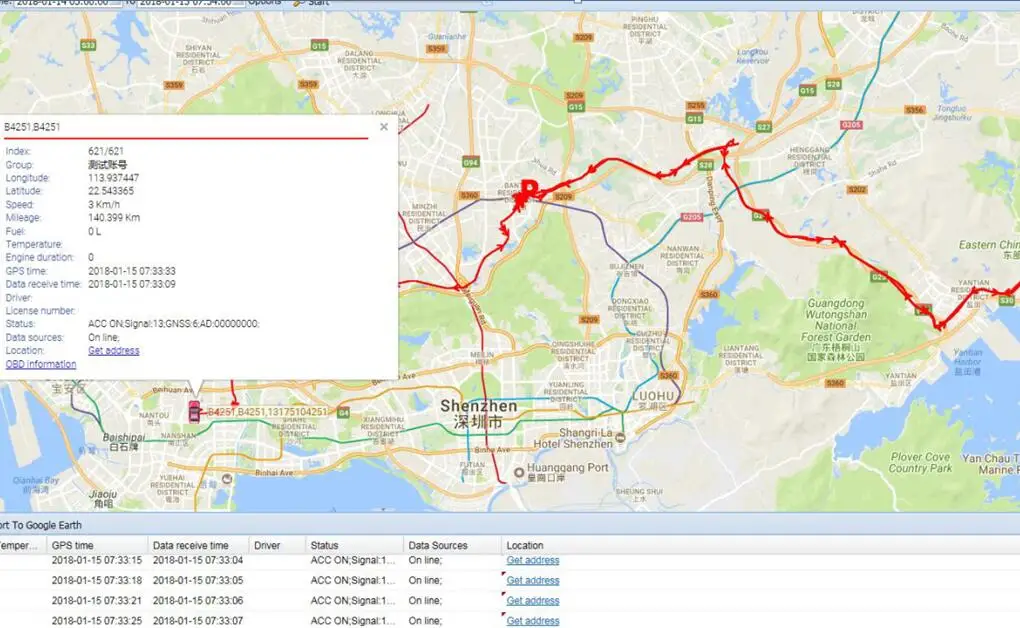The width and height of the screenshot is (1020, 628).
Task: Click the Huanggang Port map marker
Action: [518, 471]
